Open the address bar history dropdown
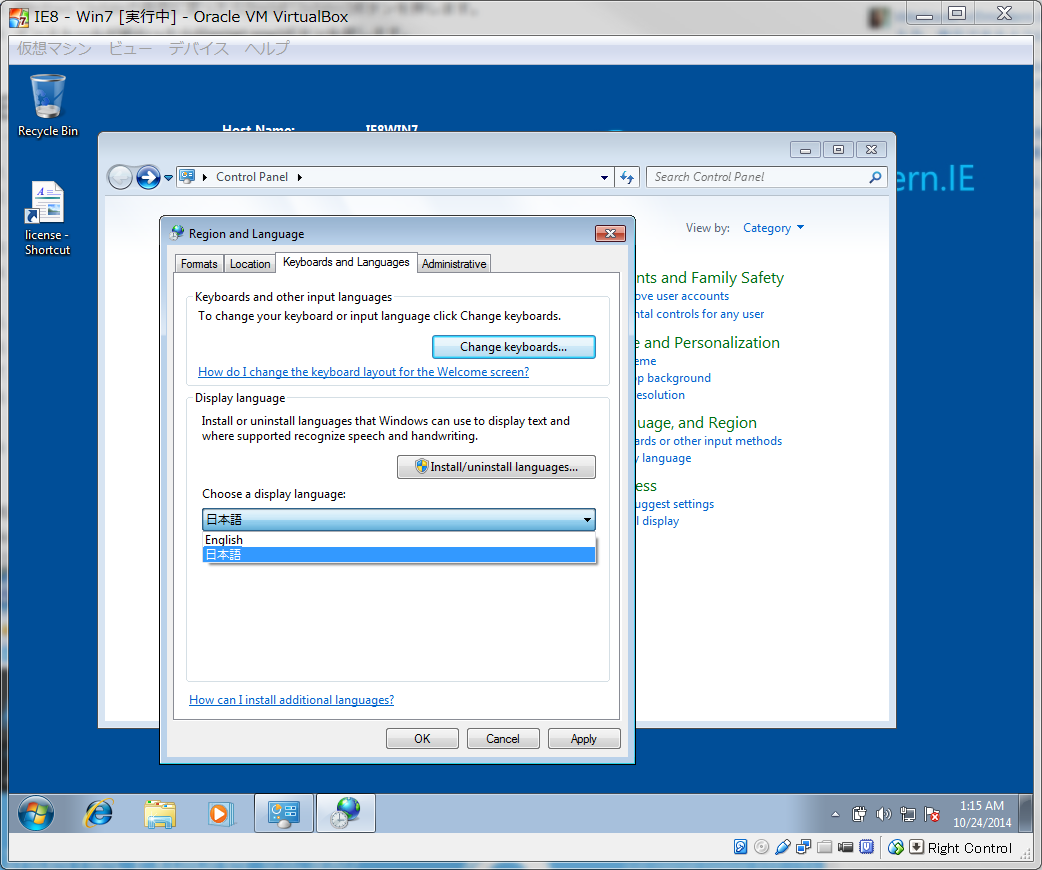Screen dimensions: 1042x870 [x=604, y=177]
